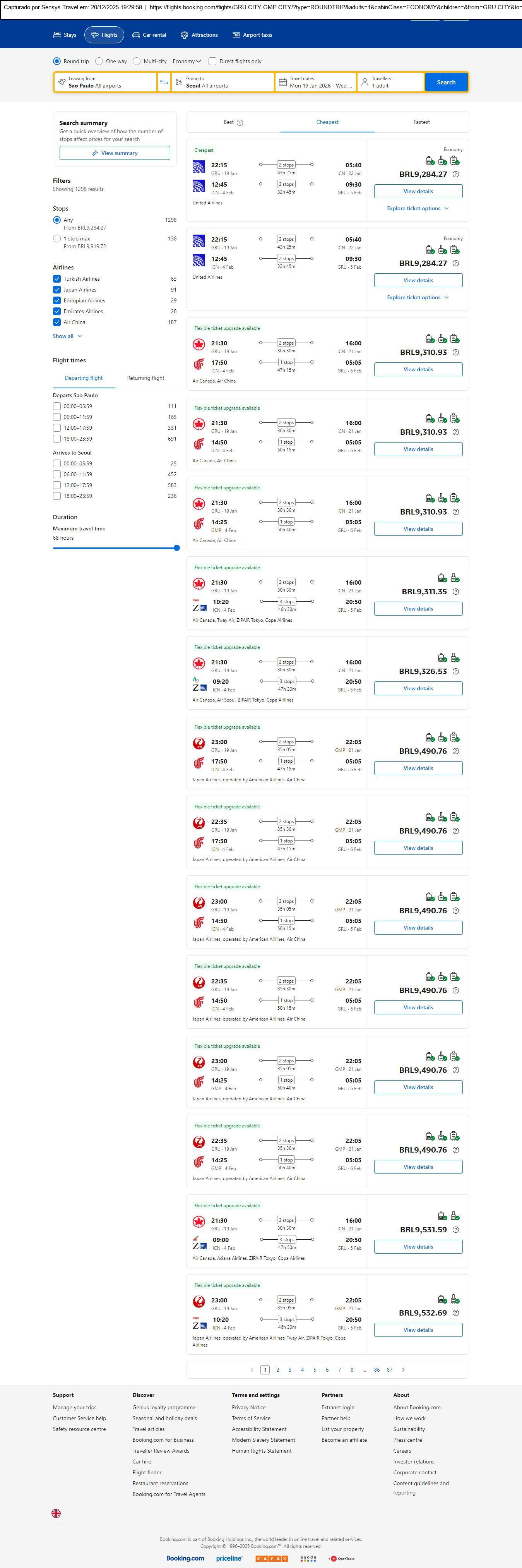522x1568 pixels.
Task: Click the Attractions icon in top navigation
Action: click(x=184, y=35)
